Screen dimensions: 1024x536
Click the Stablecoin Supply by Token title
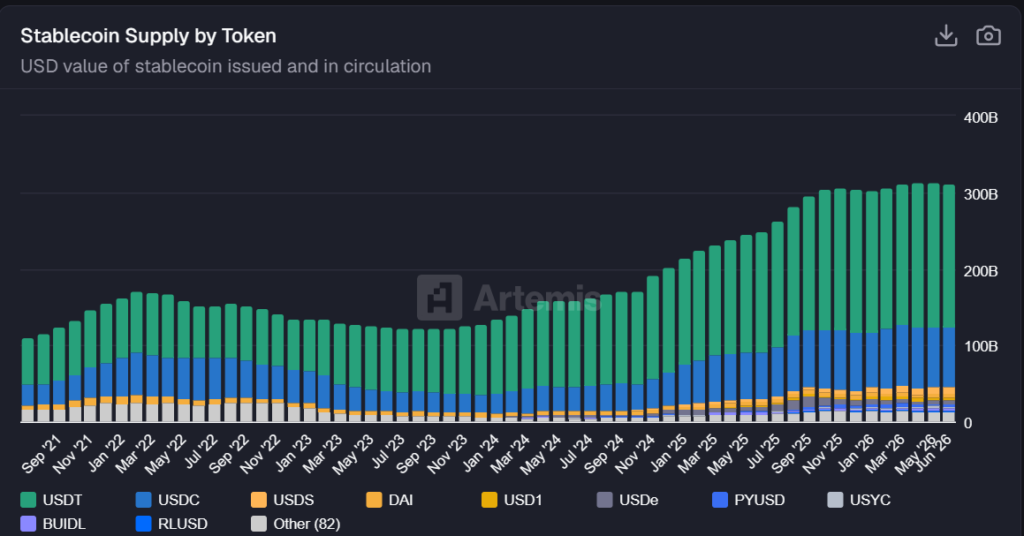[x=148, y=36]
